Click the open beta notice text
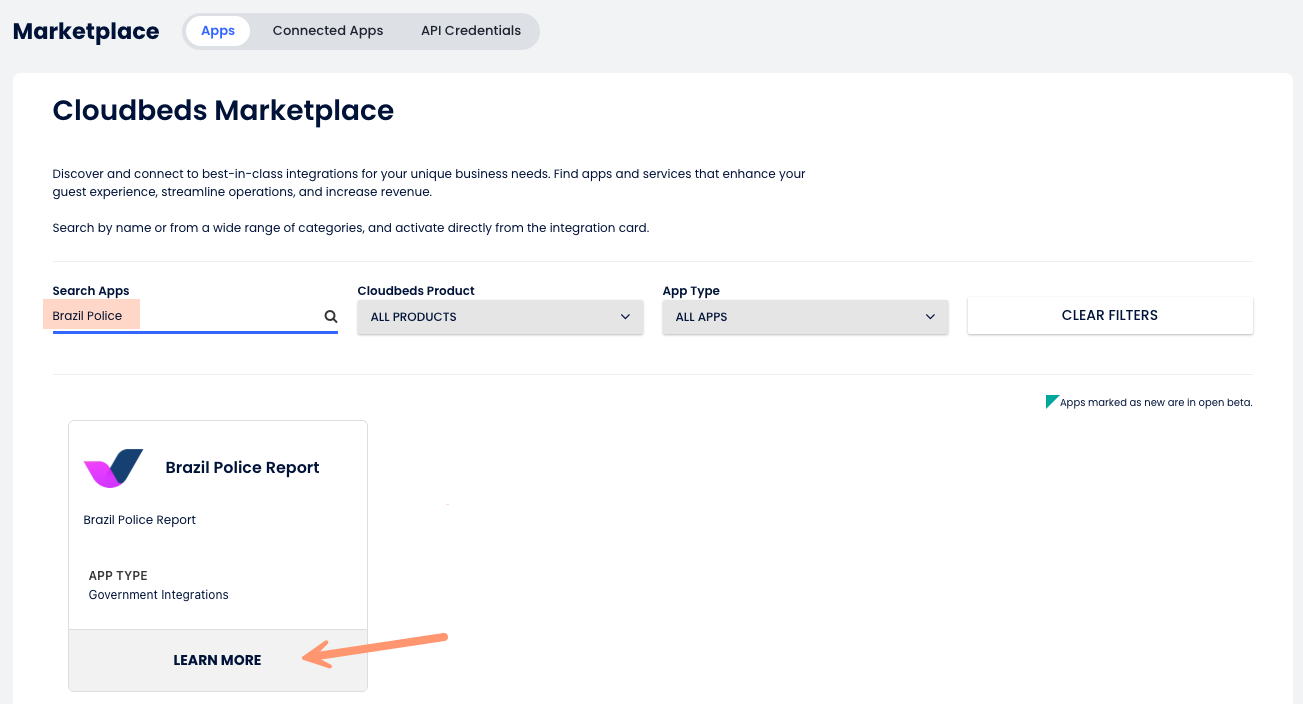The image size is (1303, 704). tap(1156, 403)
